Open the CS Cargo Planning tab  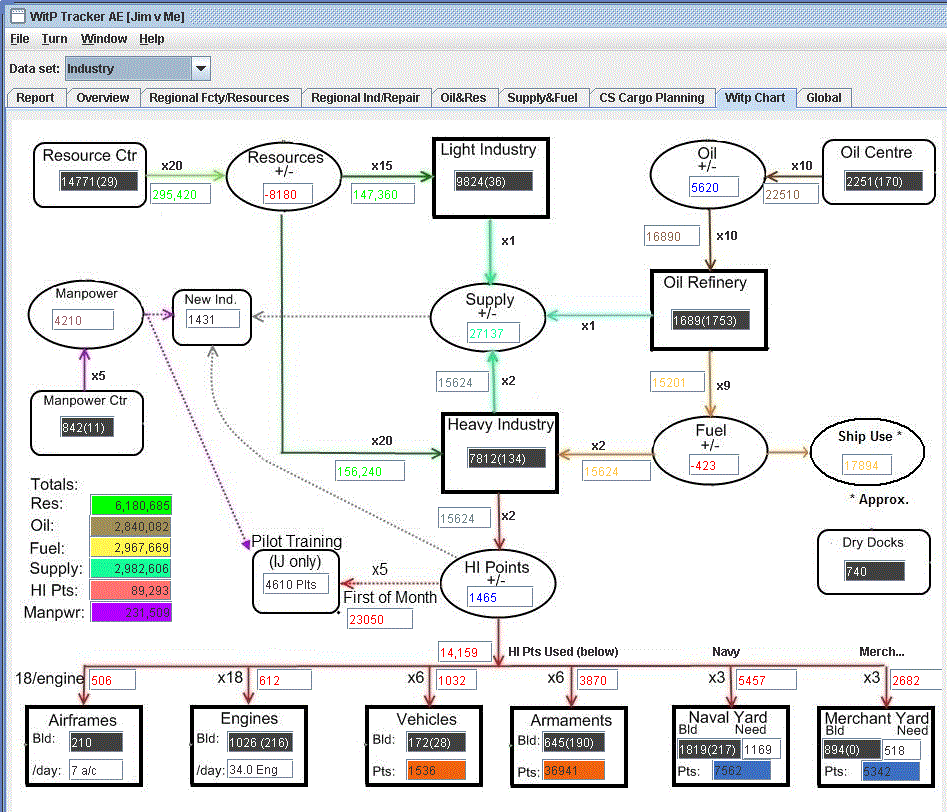point(652,98)
